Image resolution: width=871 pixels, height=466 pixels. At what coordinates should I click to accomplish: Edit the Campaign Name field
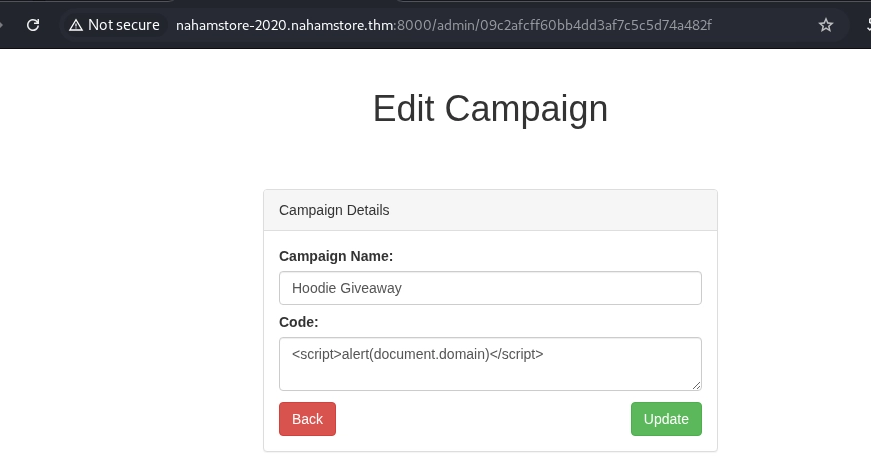pos(490,288)
